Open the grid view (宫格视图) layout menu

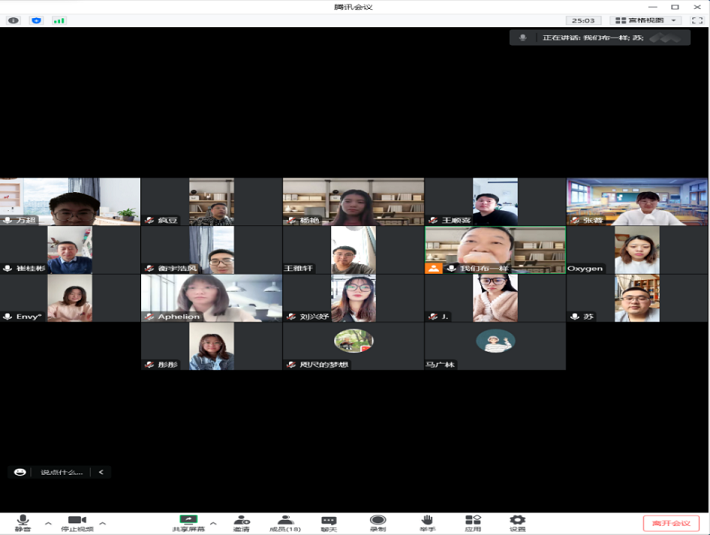pyautogui.click(x=646, y=20)
